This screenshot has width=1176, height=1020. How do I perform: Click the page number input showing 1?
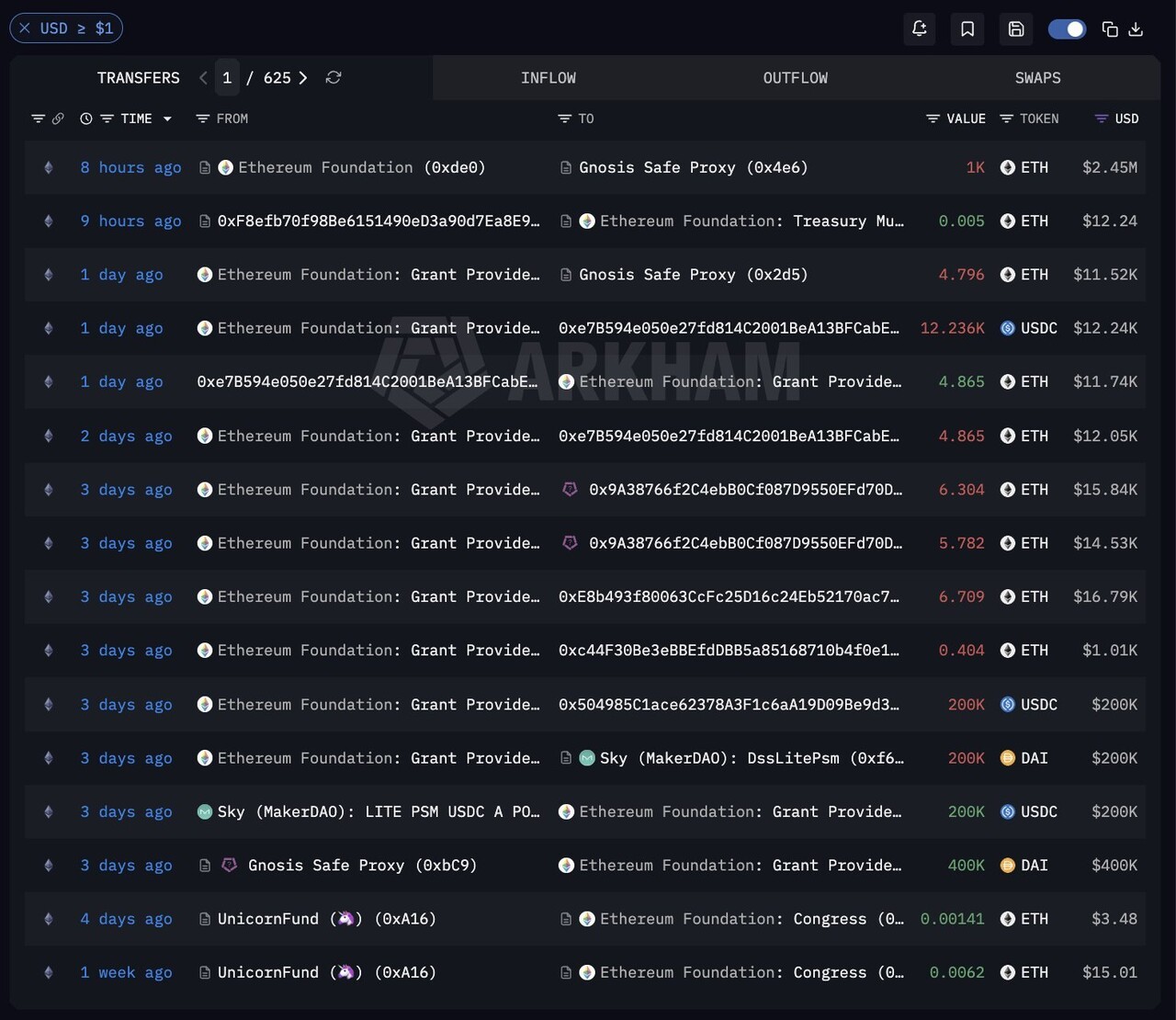pyautogui.click(x=227, y=78)
